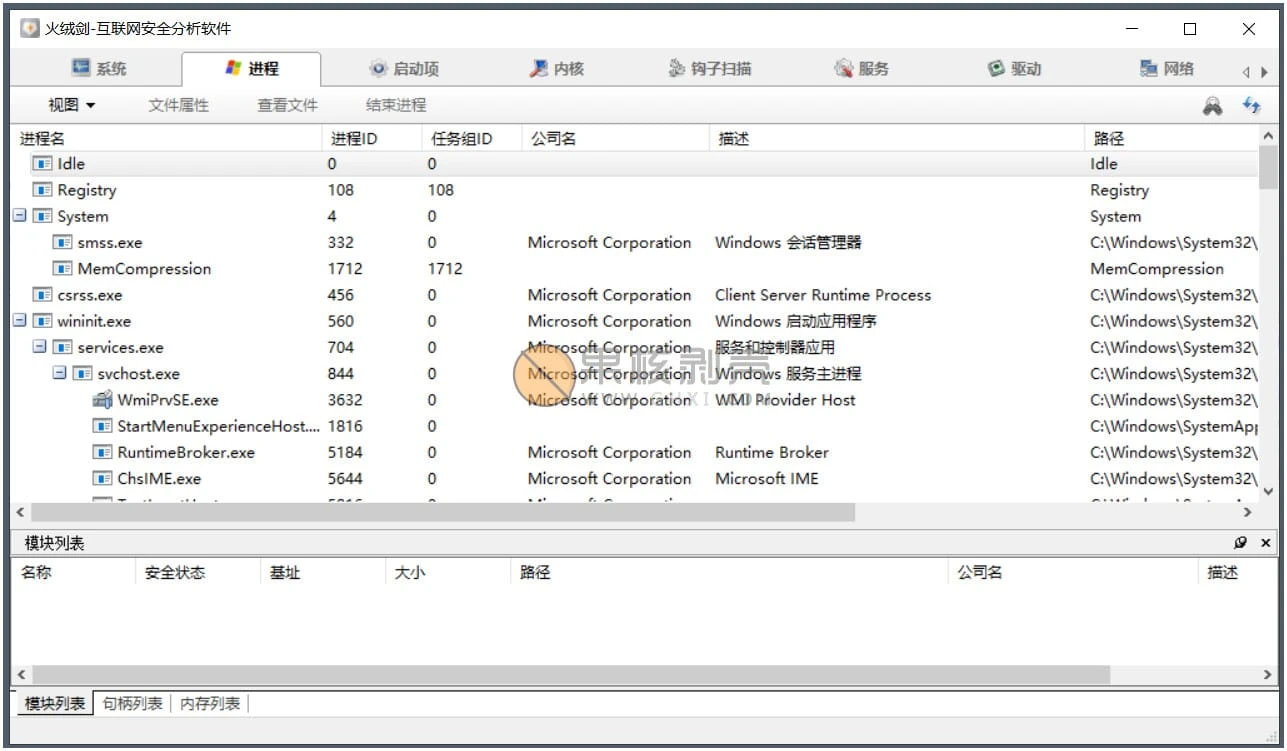The image size is (1287, 751).
Task: Click the process list vertical scrollbar thumb
Action: click(x=1268, y=167)
